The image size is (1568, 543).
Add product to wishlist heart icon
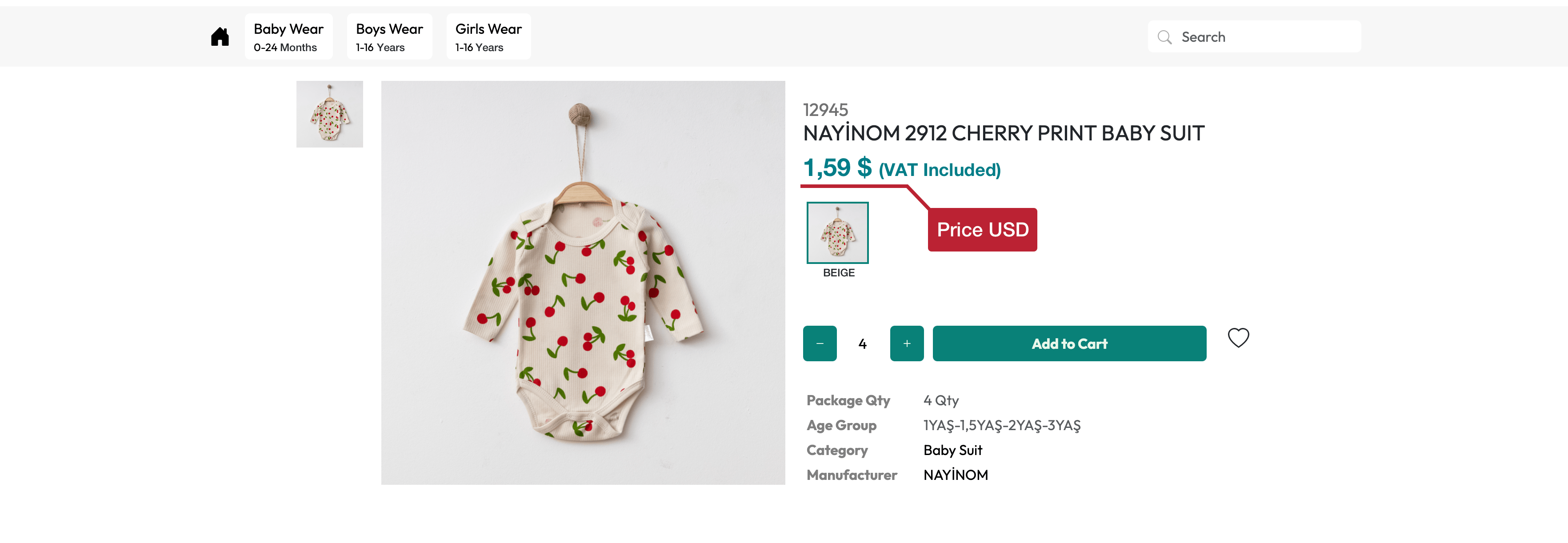coord(1237,338)
